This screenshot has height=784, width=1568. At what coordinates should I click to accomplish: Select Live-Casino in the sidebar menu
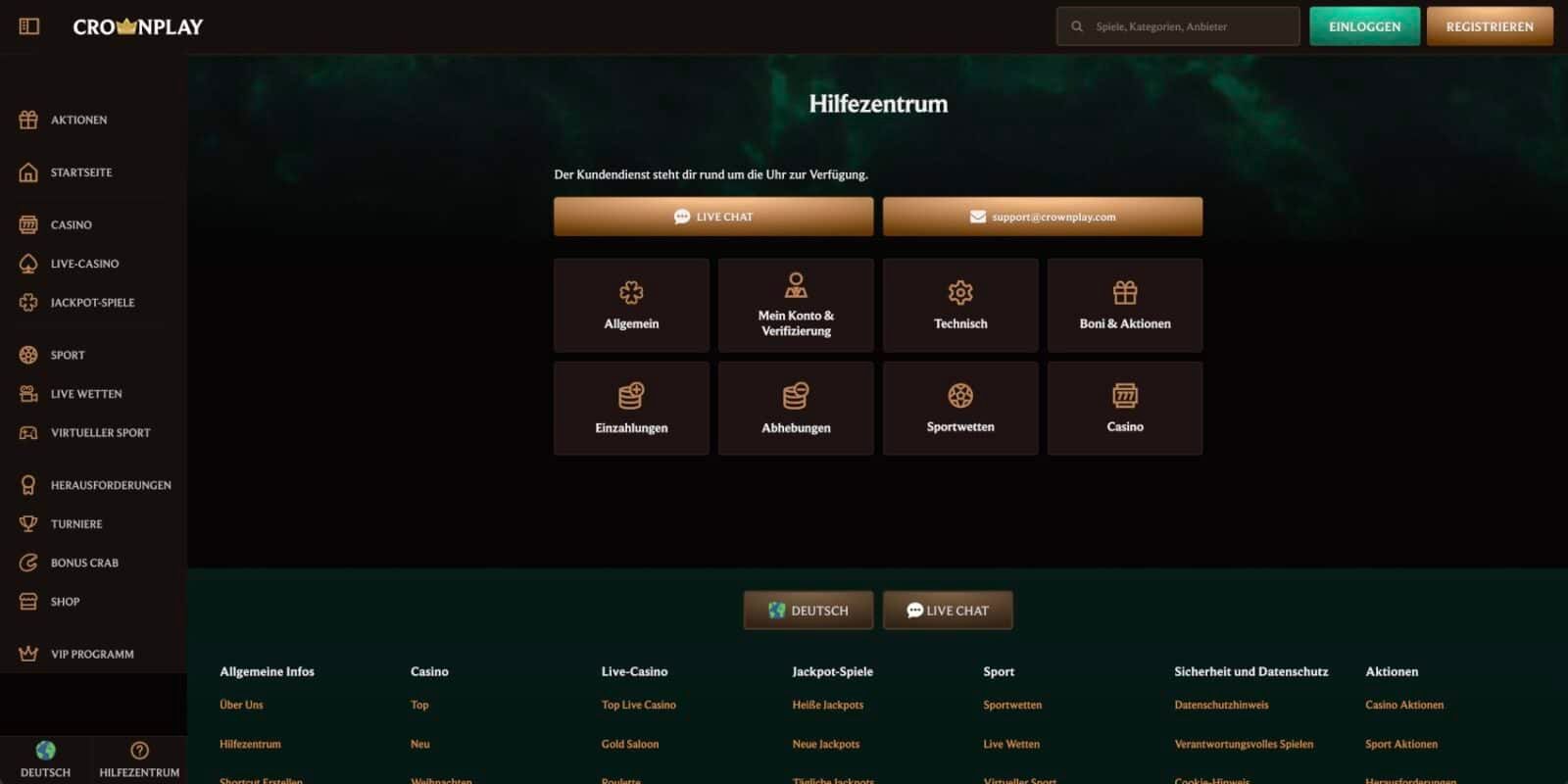pos(84,264)
